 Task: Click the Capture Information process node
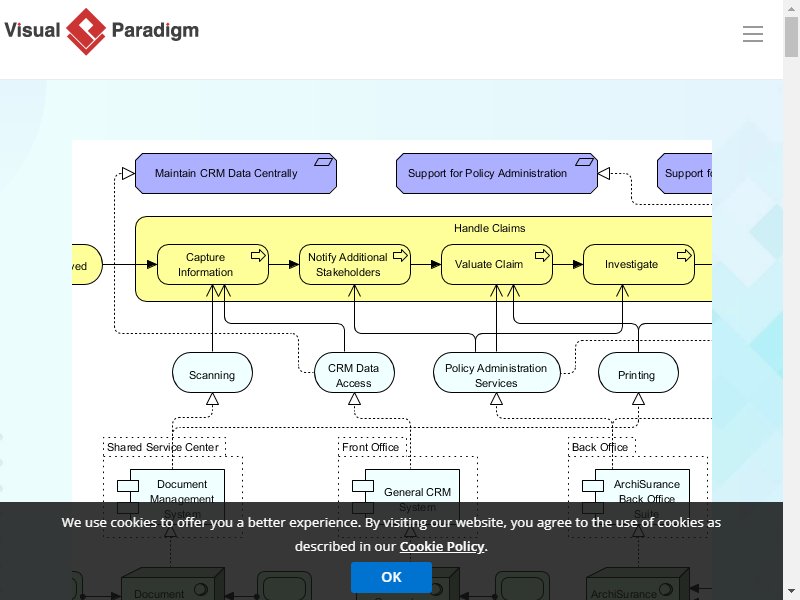tap(213, 264)
